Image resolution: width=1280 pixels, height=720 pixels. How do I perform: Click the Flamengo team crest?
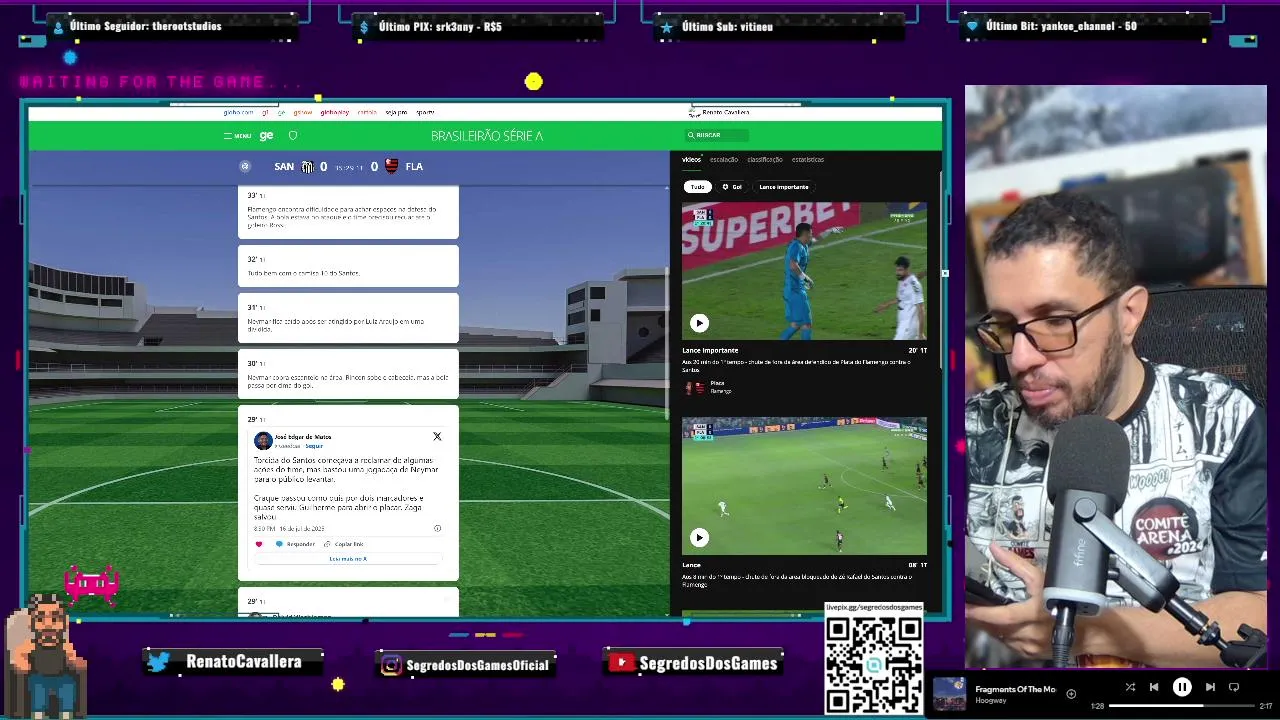pos(391,166)
